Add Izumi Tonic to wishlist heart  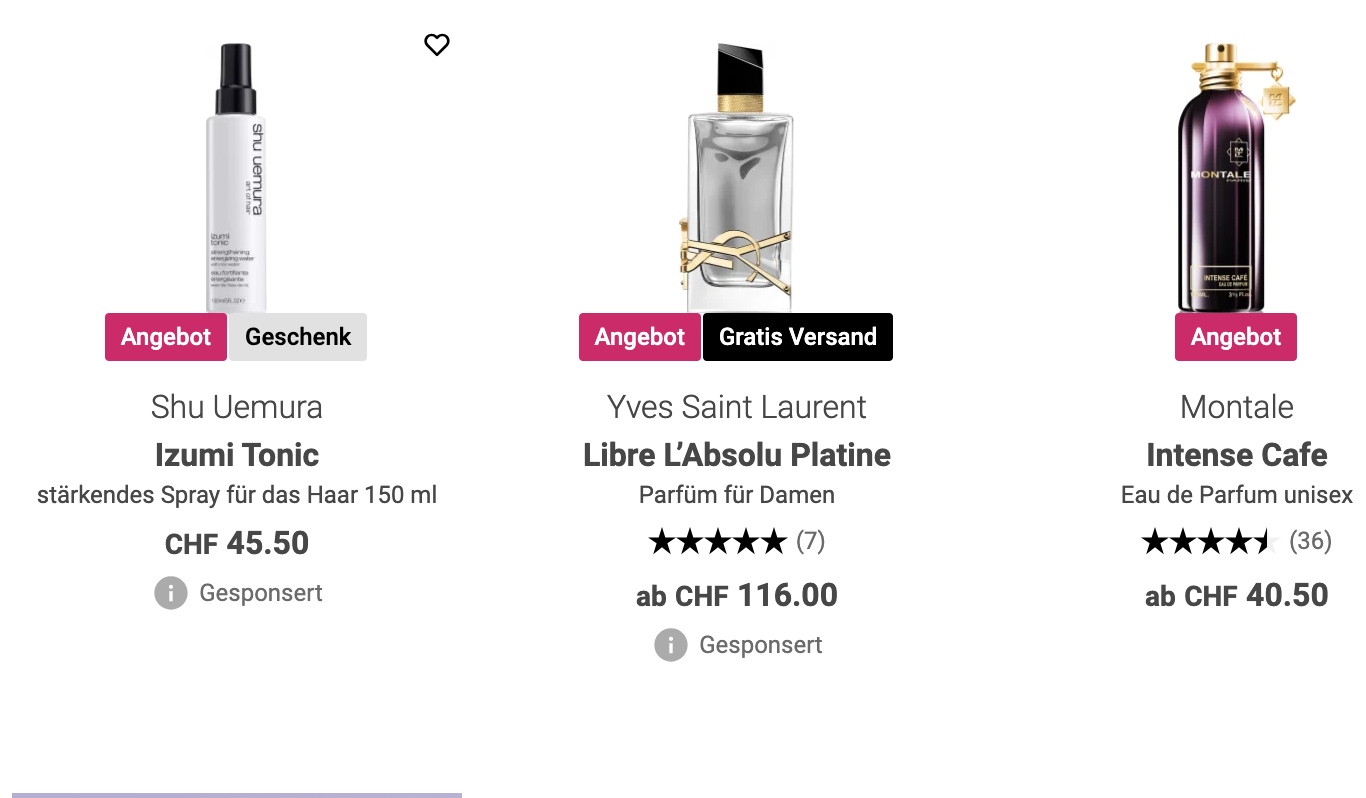(437, 44)
